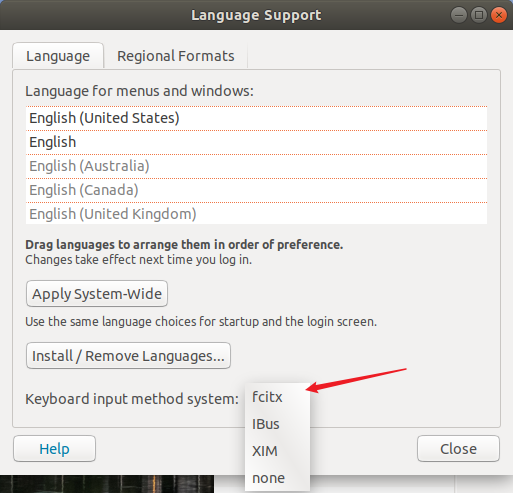The width and height of the screenshot is (513, 493).
Task: Select English (United Kingdom) in the list
Action: coord(256,214)
